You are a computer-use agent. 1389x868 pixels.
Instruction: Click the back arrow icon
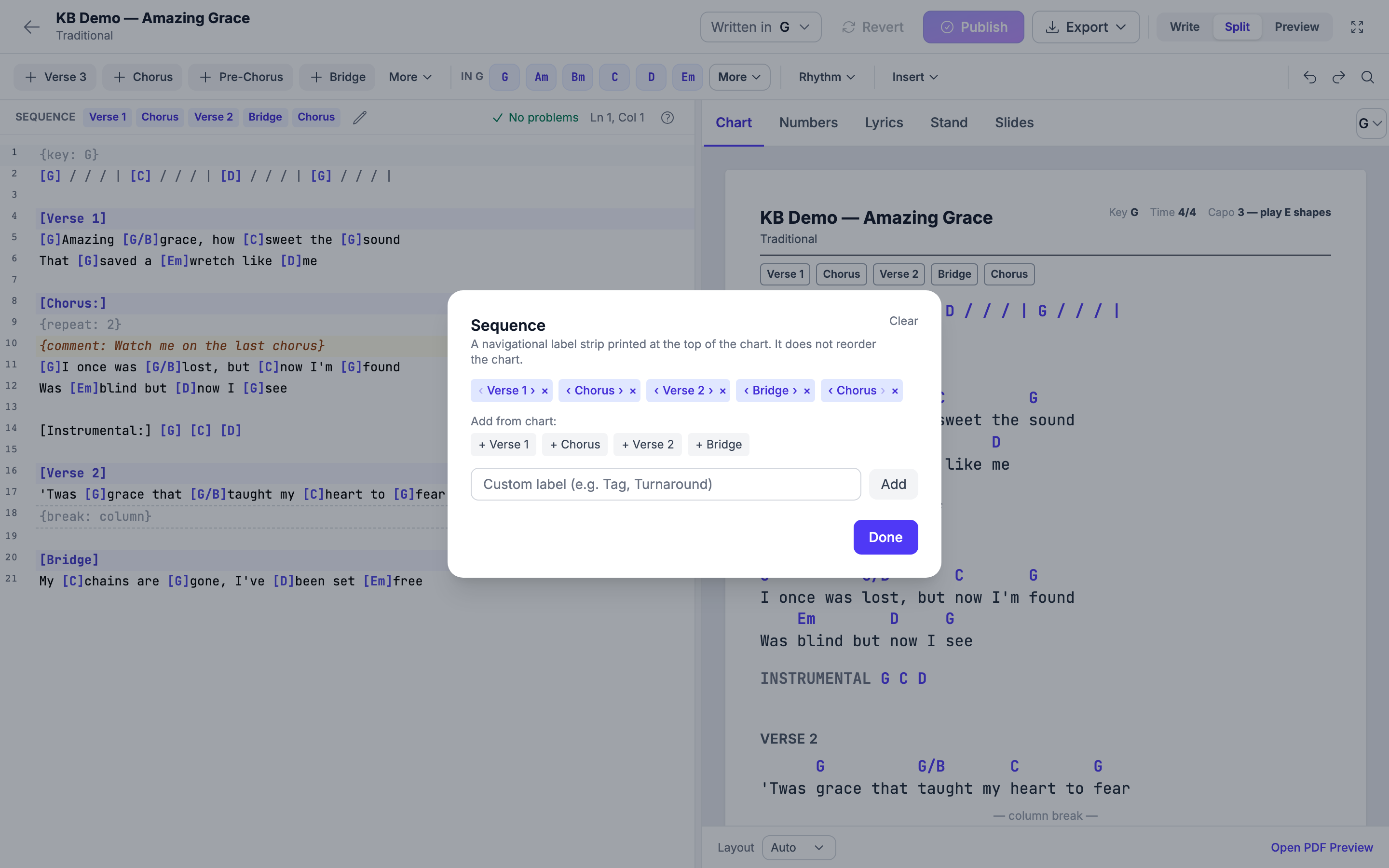pos(31,27)
